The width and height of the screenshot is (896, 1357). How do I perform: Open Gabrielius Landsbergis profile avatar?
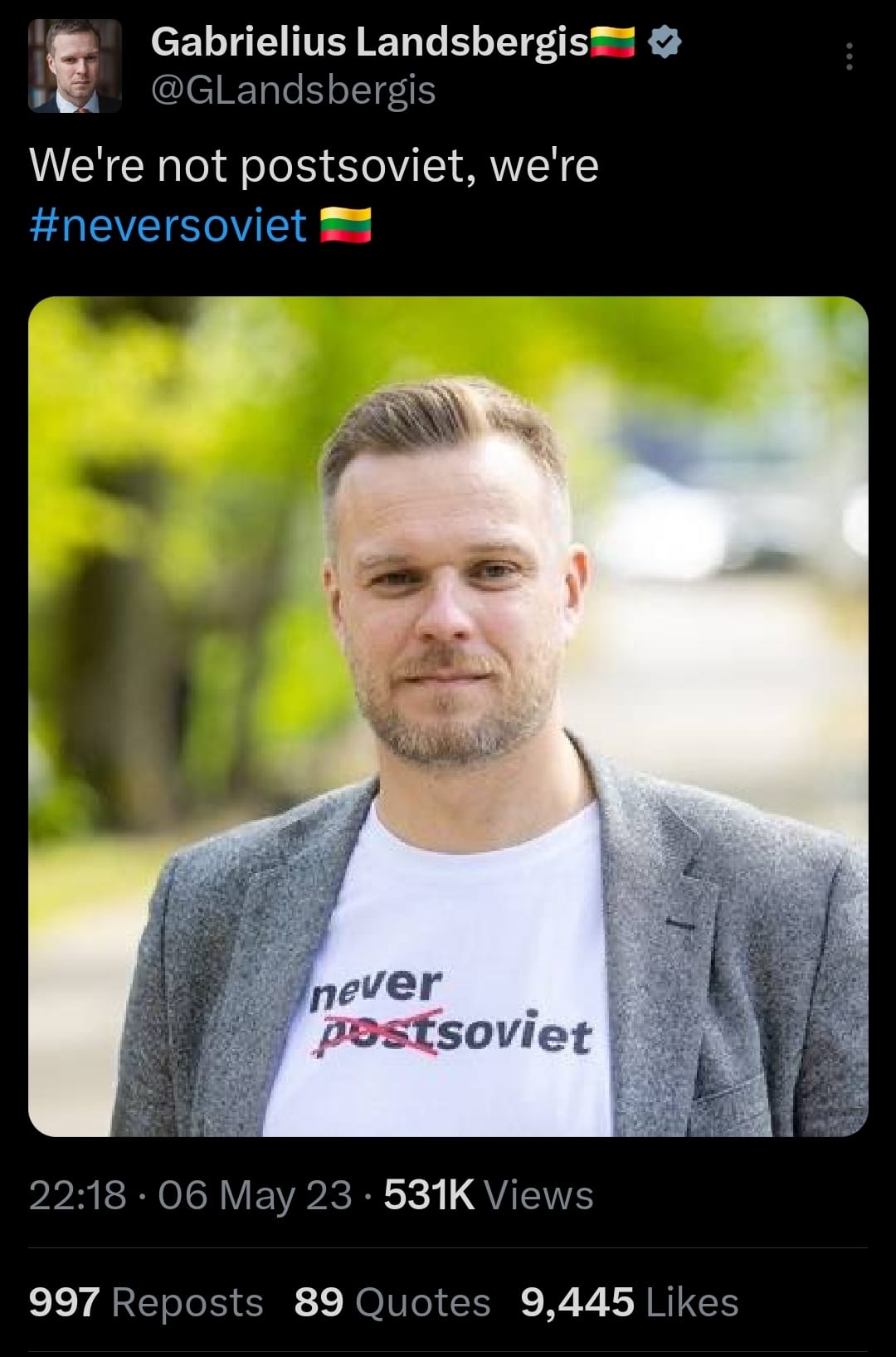click(75, 66)
